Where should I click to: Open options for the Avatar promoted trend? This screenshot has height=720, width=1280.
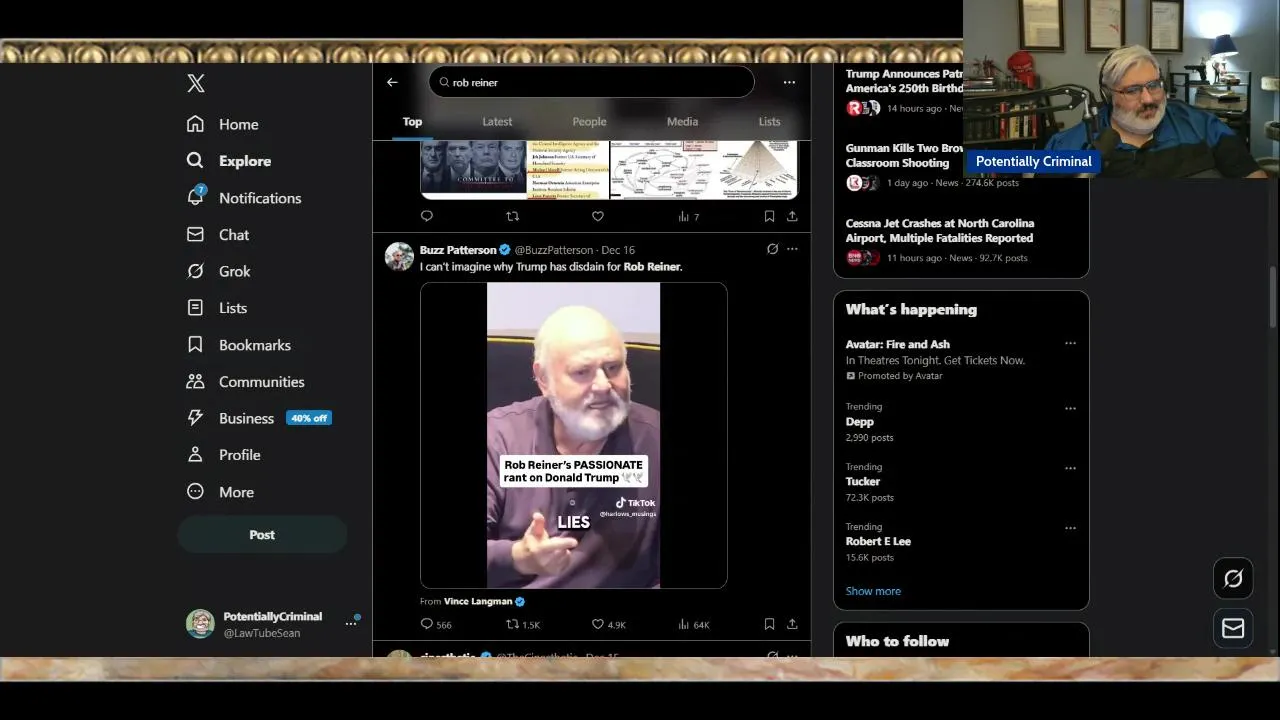coord(1070,343)
